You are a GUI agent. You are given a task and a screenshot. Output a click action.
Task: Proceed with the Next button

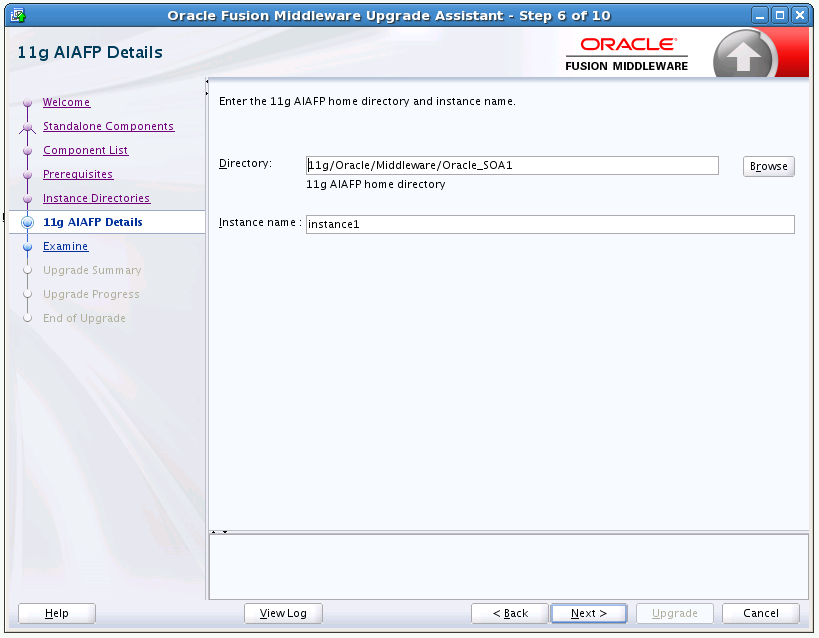(589, 613)
